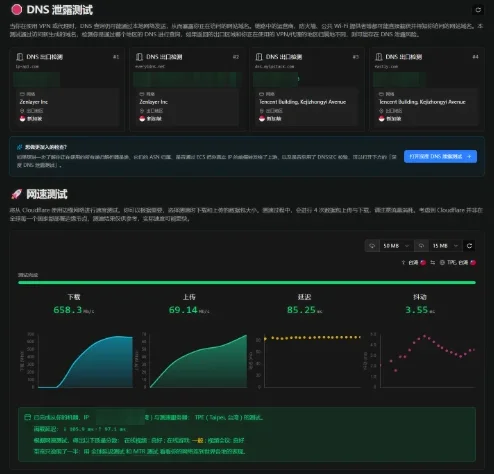Screen dimensions: 494x474
Task: Click the location pin icon in DNS card #3
Action: 262,111
